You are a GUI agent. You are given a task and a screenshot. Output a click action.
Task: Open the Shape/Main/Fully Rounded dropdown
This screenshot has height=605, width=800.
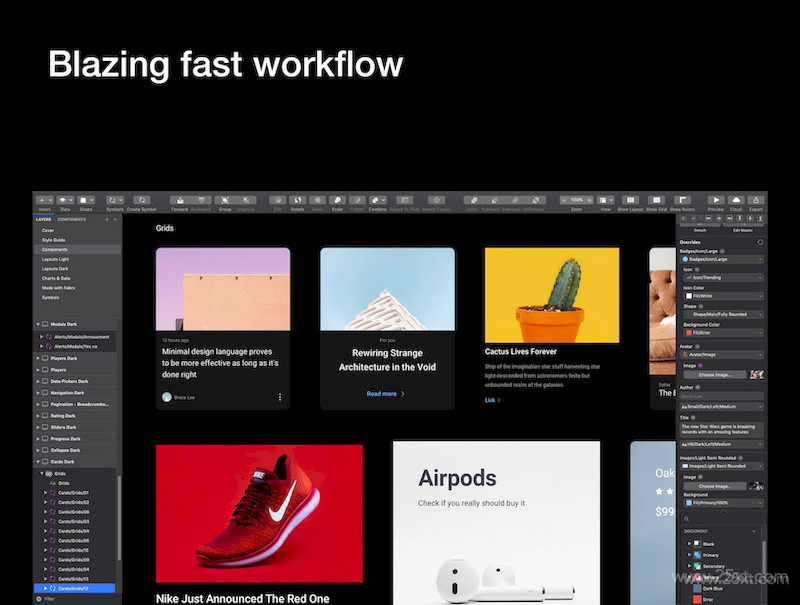(723, 314)
